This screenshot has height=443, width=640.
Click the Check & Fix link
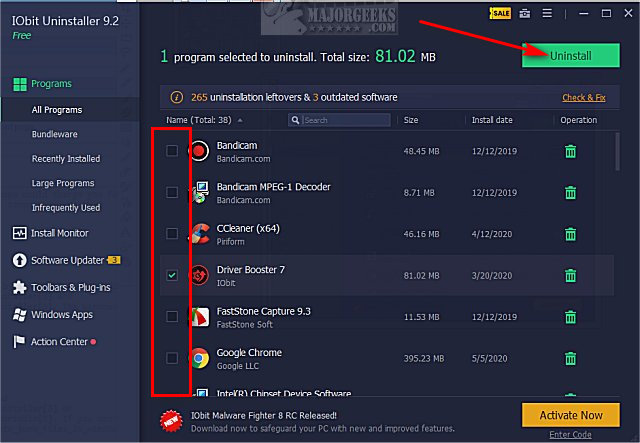coord(584,98)
